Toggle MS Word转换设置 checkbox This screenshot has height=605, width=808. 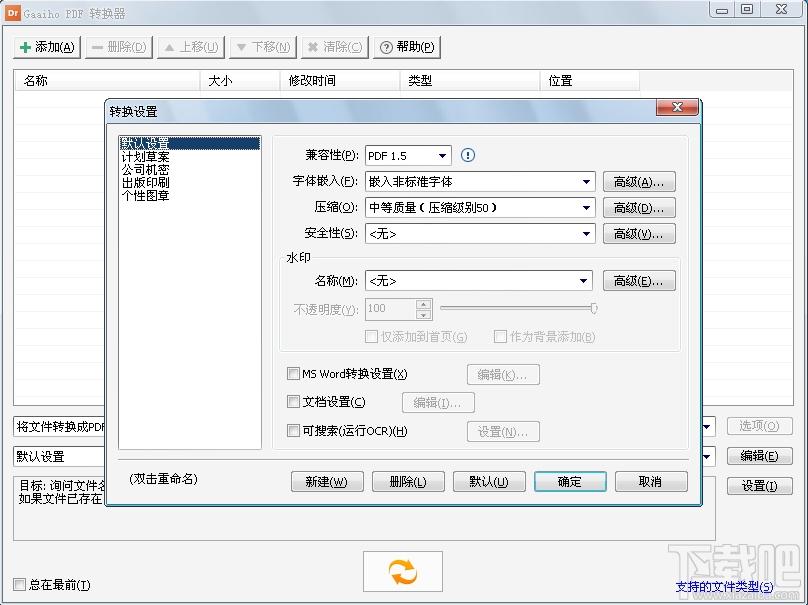click(293, 373)
